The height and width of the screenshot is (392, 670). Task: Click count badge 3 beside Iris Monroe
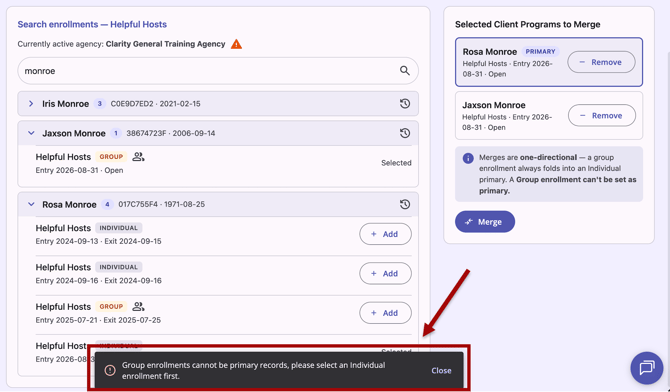point(100,103)
